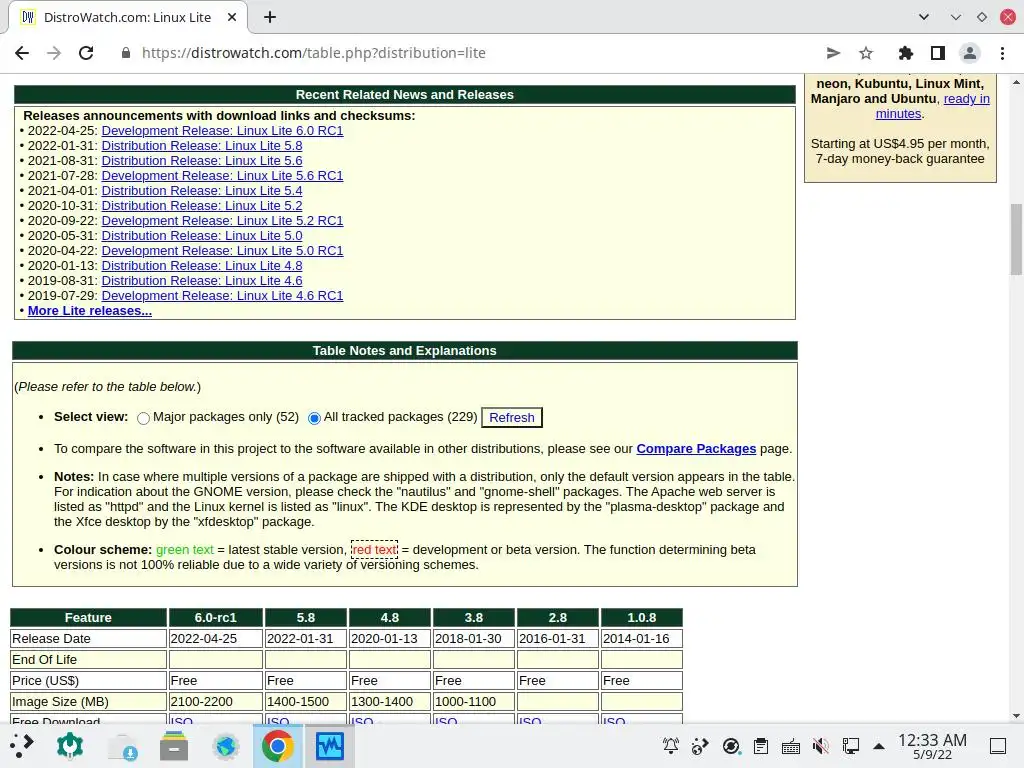The image size is (1024, 768).
Task: Open the downloads folder taskbar icon
Action: (x=123, y=746)
